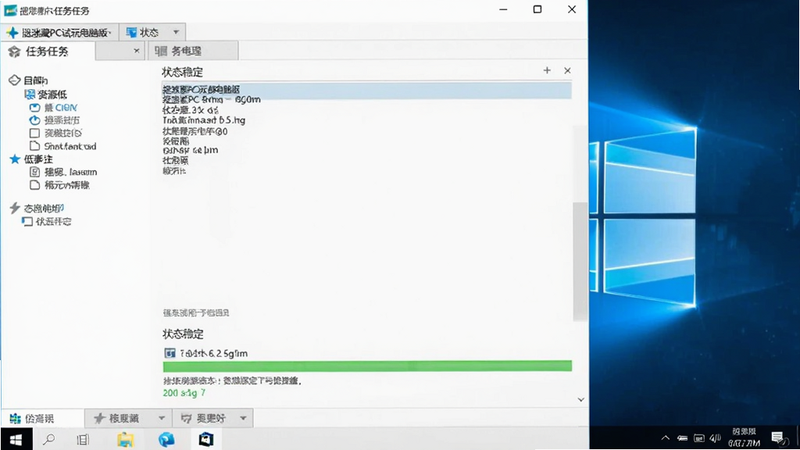
Task: Close the 状态稳定 panel with the x
Action: click(x=567, y=70)
